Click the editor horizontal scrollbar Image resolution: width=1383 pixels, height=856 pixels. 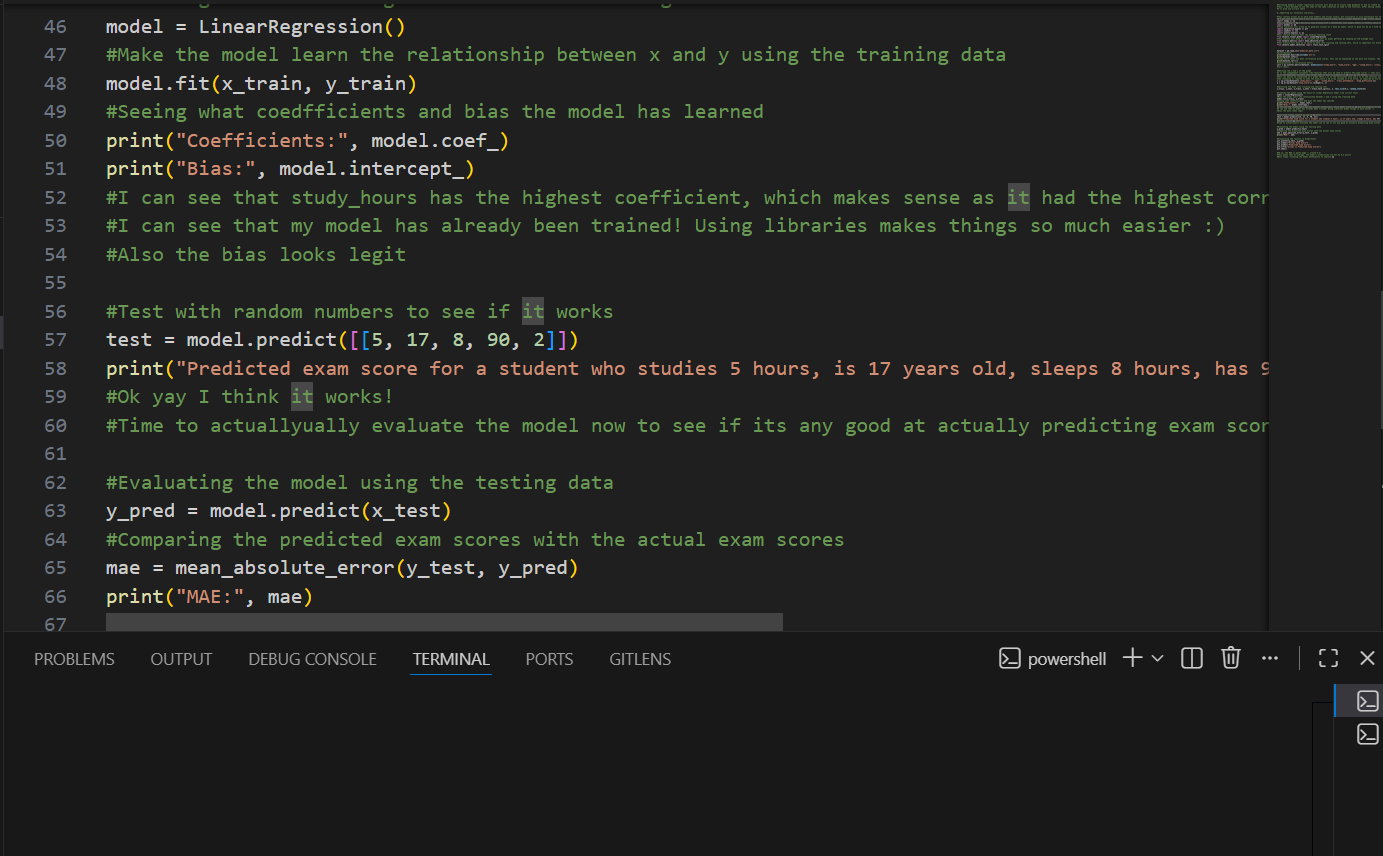(444, 623)
